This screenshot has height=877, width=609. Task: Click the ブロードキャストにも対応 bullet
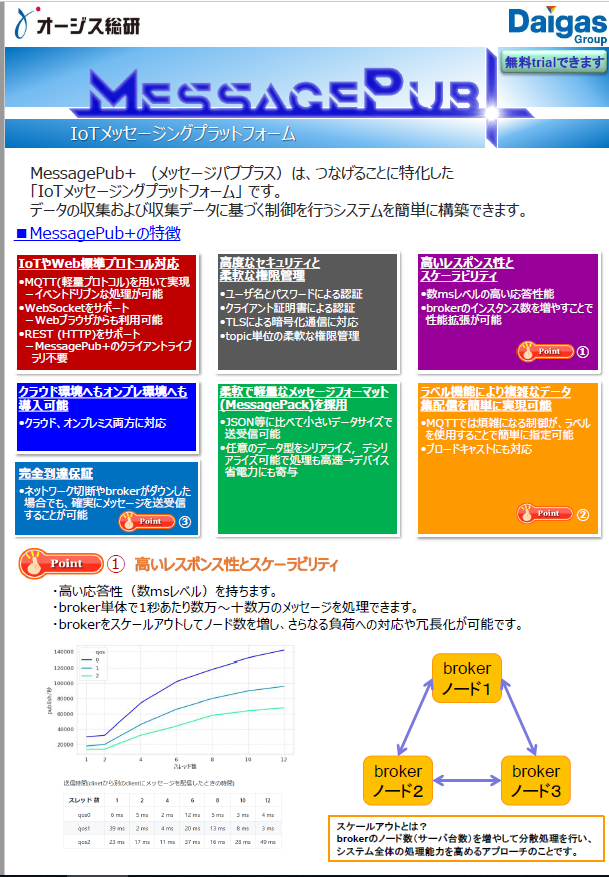[x=476, y=449]
